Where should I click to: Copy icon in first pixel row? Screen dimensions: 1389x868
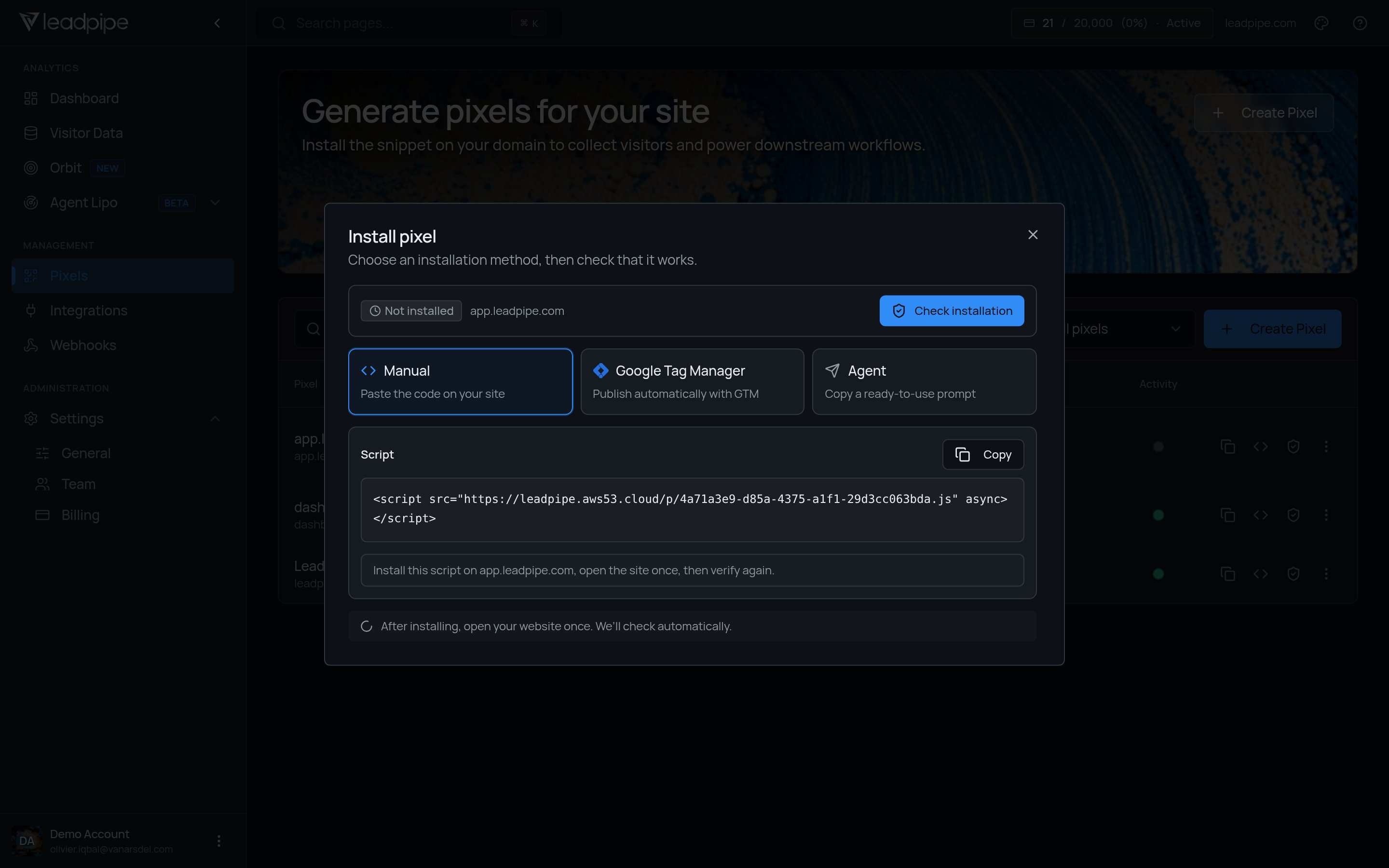point(1228,447)
